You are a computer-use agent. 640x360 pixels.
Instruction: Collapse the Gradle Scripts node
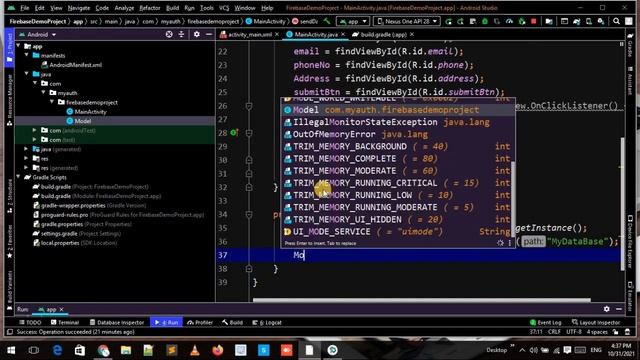pos(19,177)
